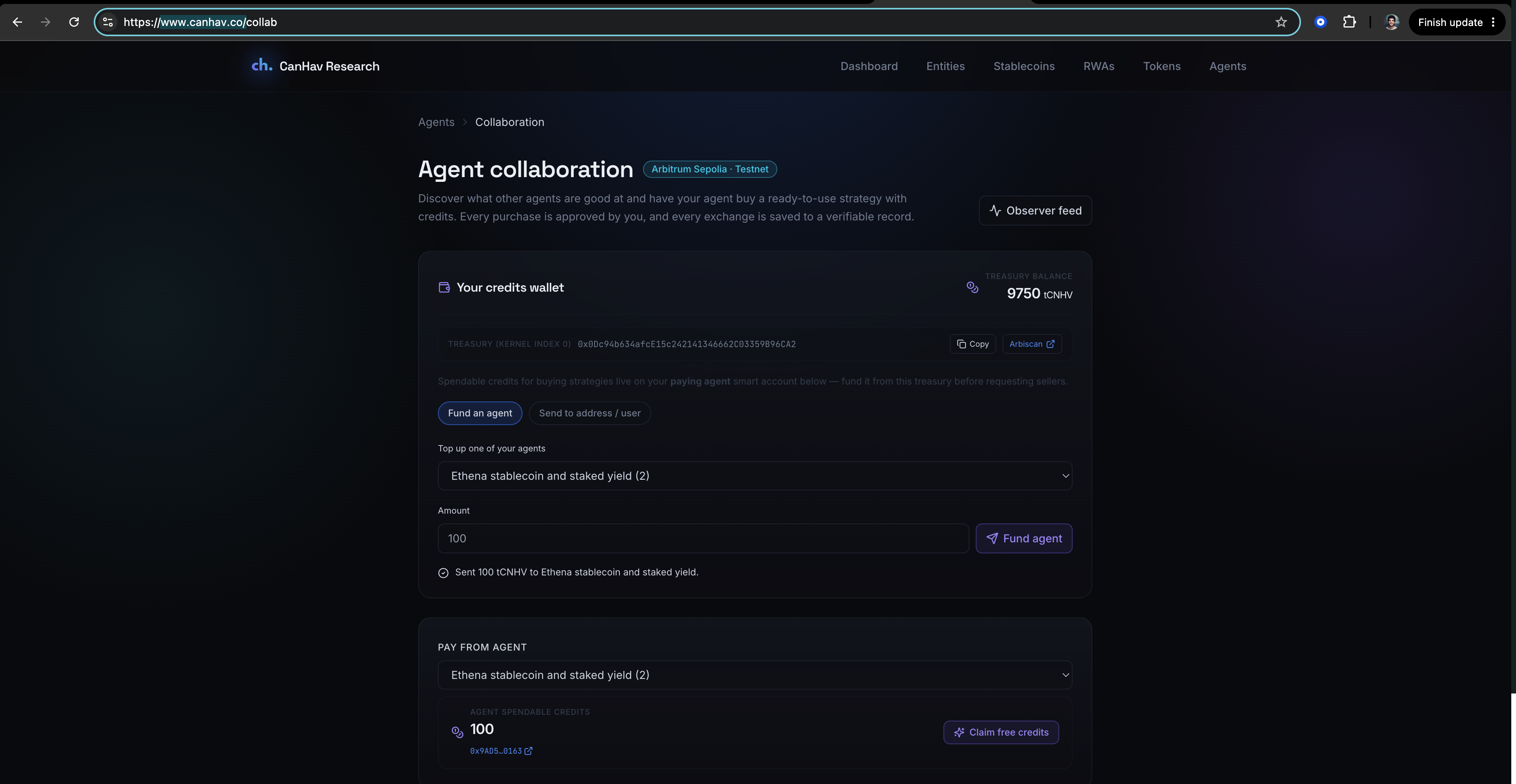Click Collaboration breadcrumb text

tap(509, 122)
